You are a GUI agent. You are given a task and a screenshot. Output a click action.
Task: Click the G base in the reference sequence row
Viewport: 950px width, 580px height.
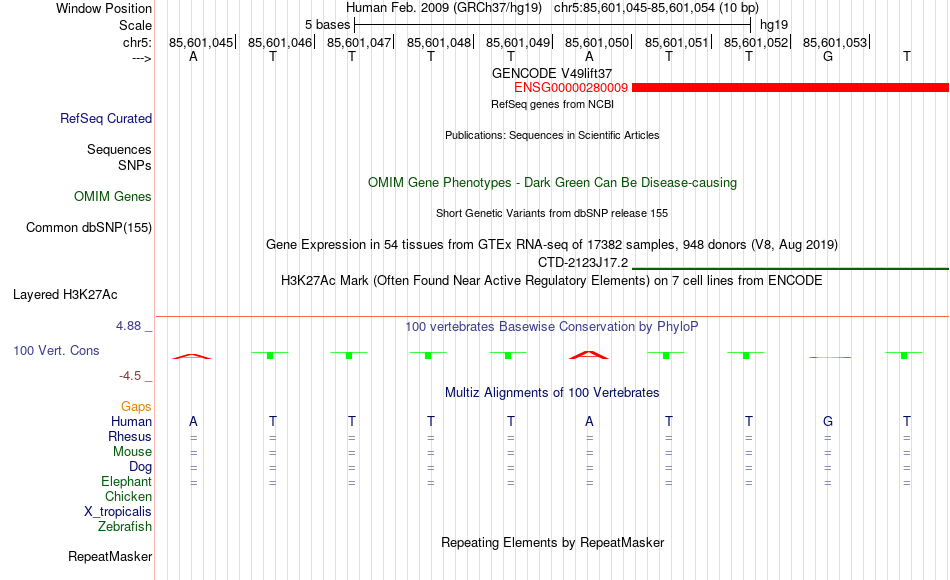point(828,56)
